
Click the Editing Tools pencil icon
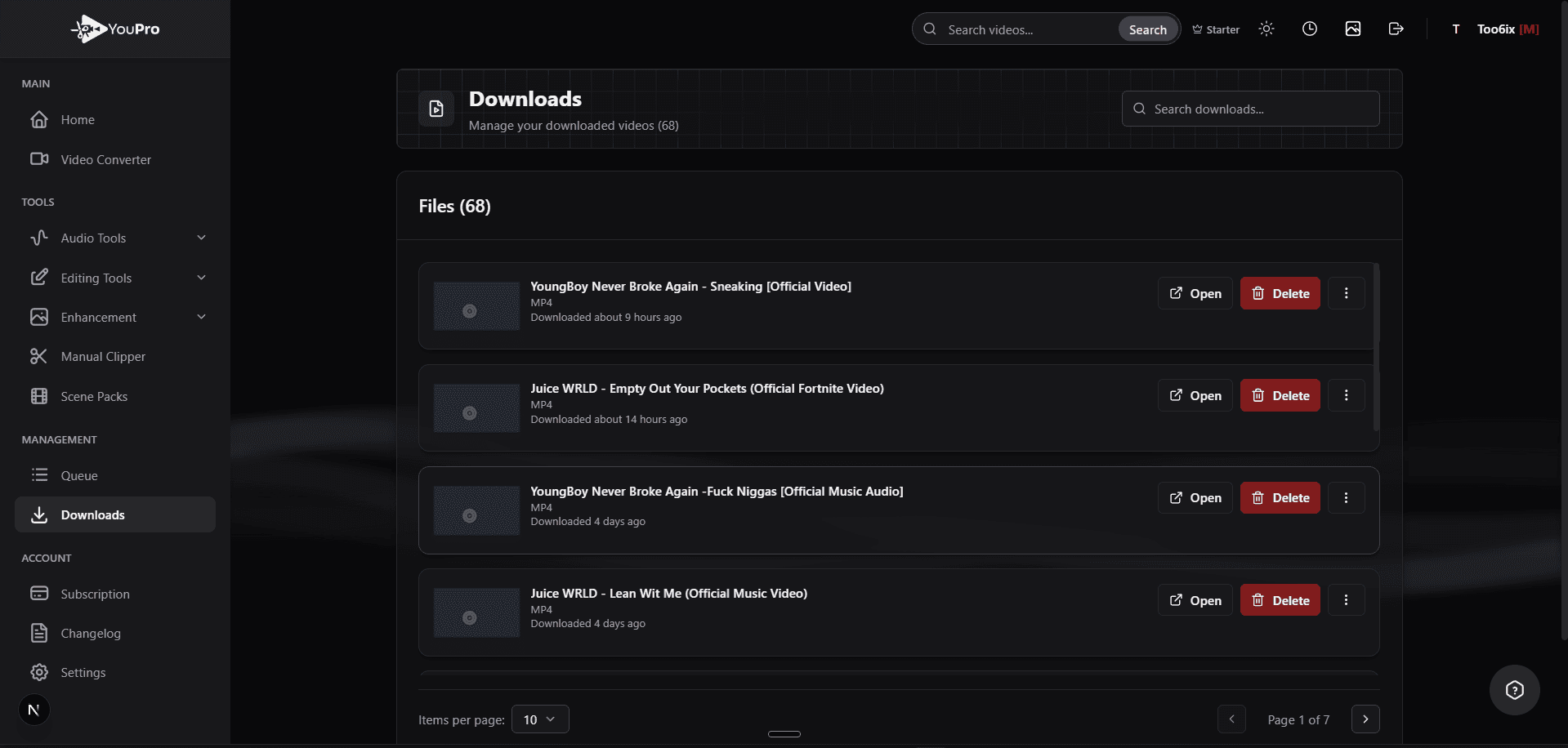coord(39,278)
